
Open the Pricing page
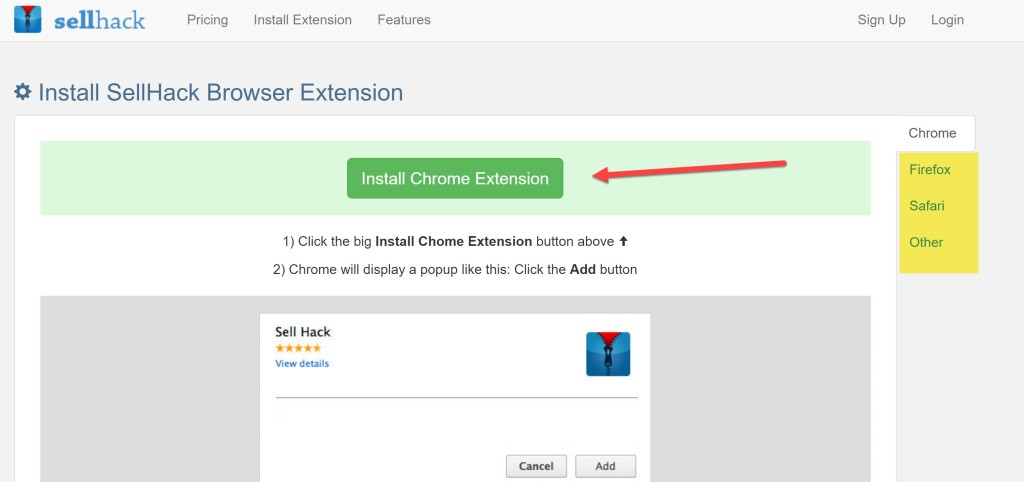pyautogui.click(x=207, y=20)
